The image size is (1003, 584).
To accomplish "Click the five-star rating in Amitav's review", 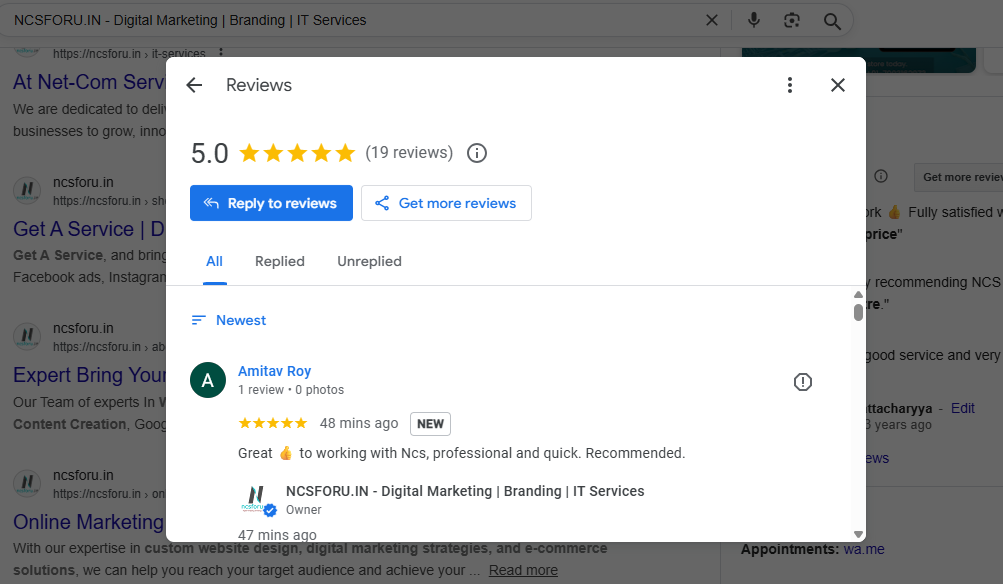I will 272,423.
